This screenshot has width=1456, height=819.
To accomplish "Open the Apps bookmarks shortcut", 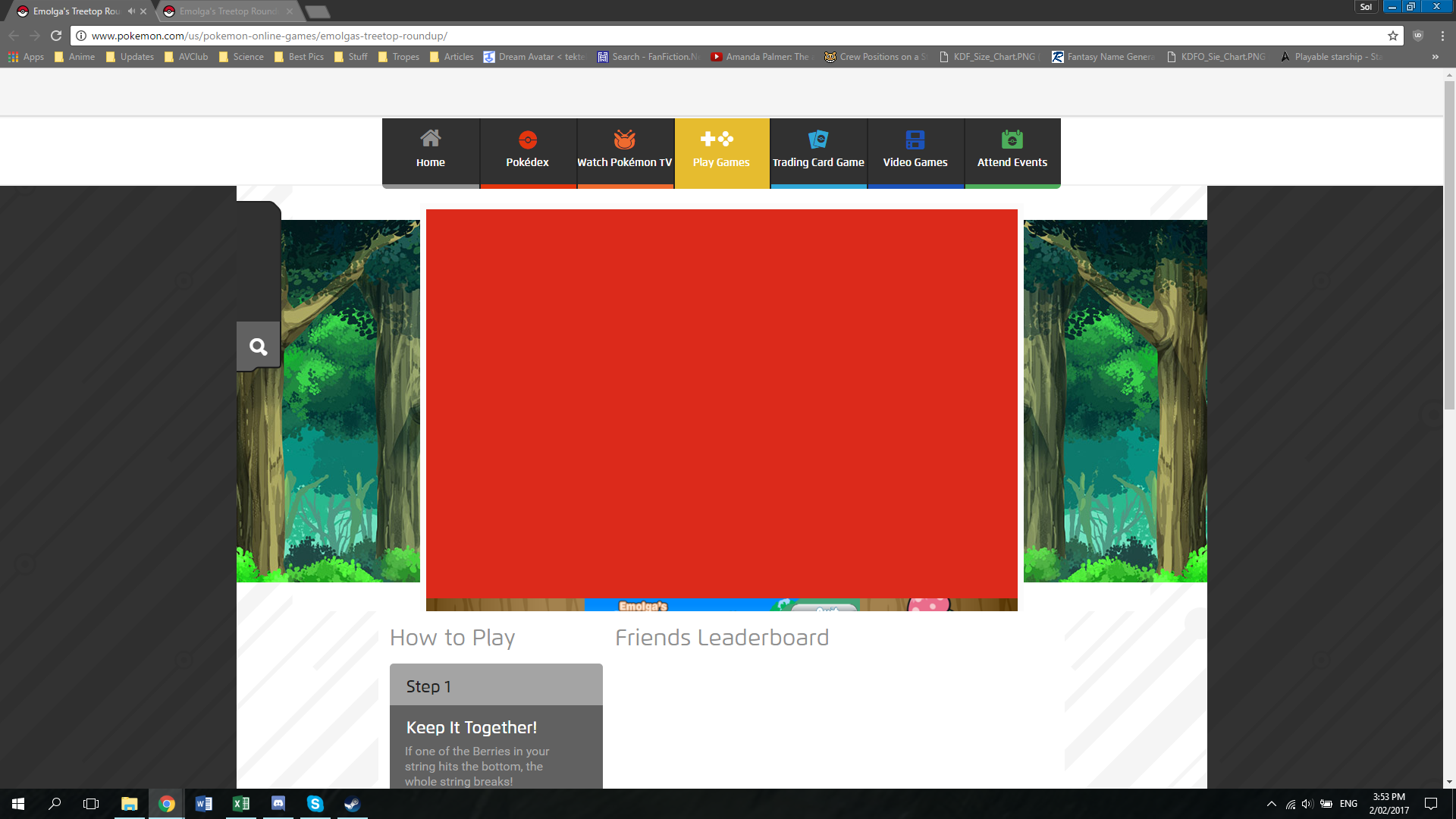I will pos(26,57).
